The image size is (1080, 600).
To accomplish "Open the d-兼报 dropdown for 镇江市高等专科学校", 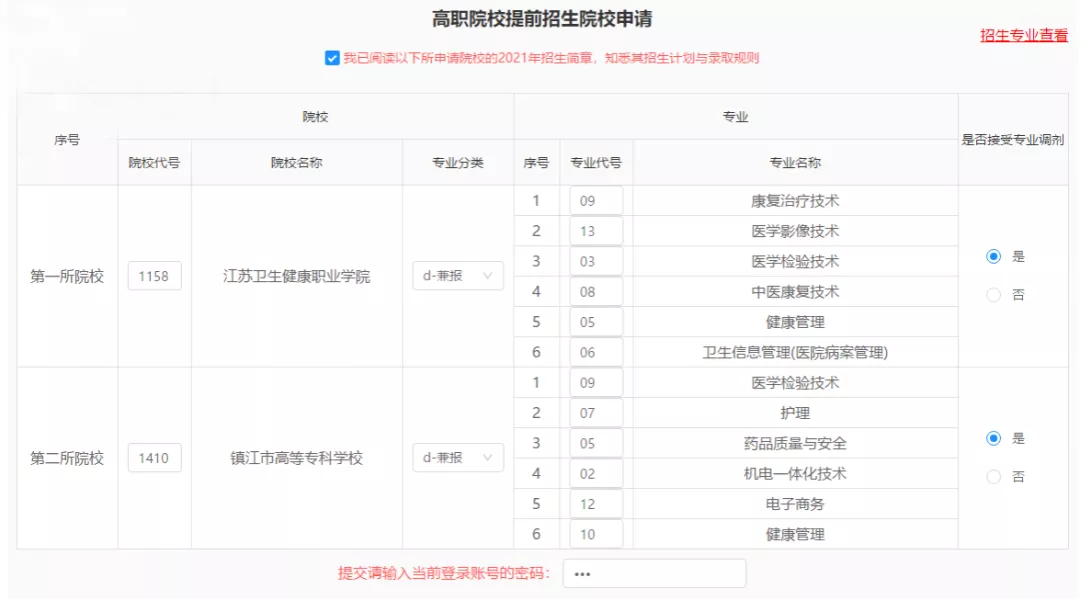I will [x=457, y=457].
